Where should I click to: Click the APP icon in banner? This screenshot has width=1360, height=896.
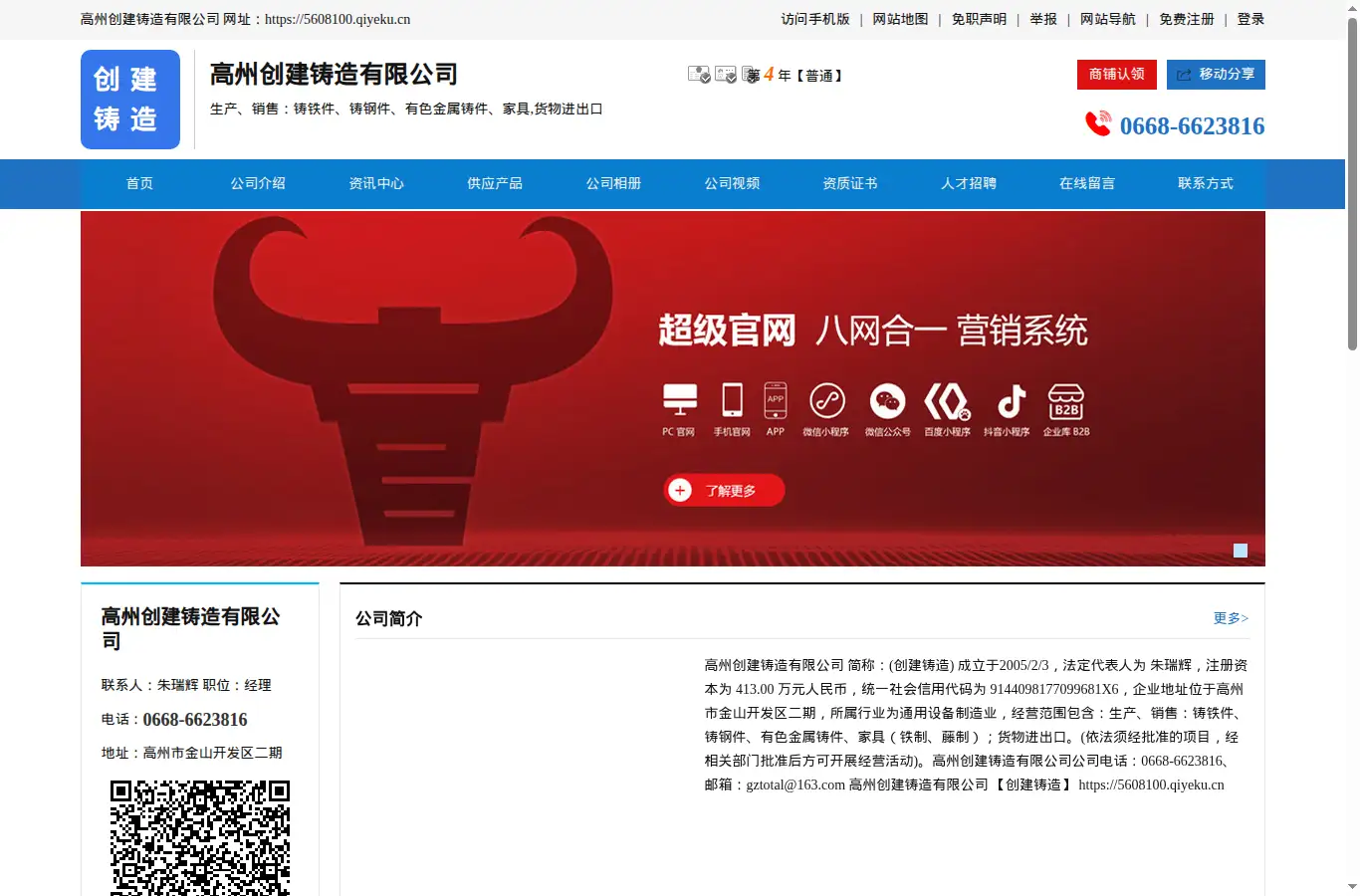tap(776, 400)
